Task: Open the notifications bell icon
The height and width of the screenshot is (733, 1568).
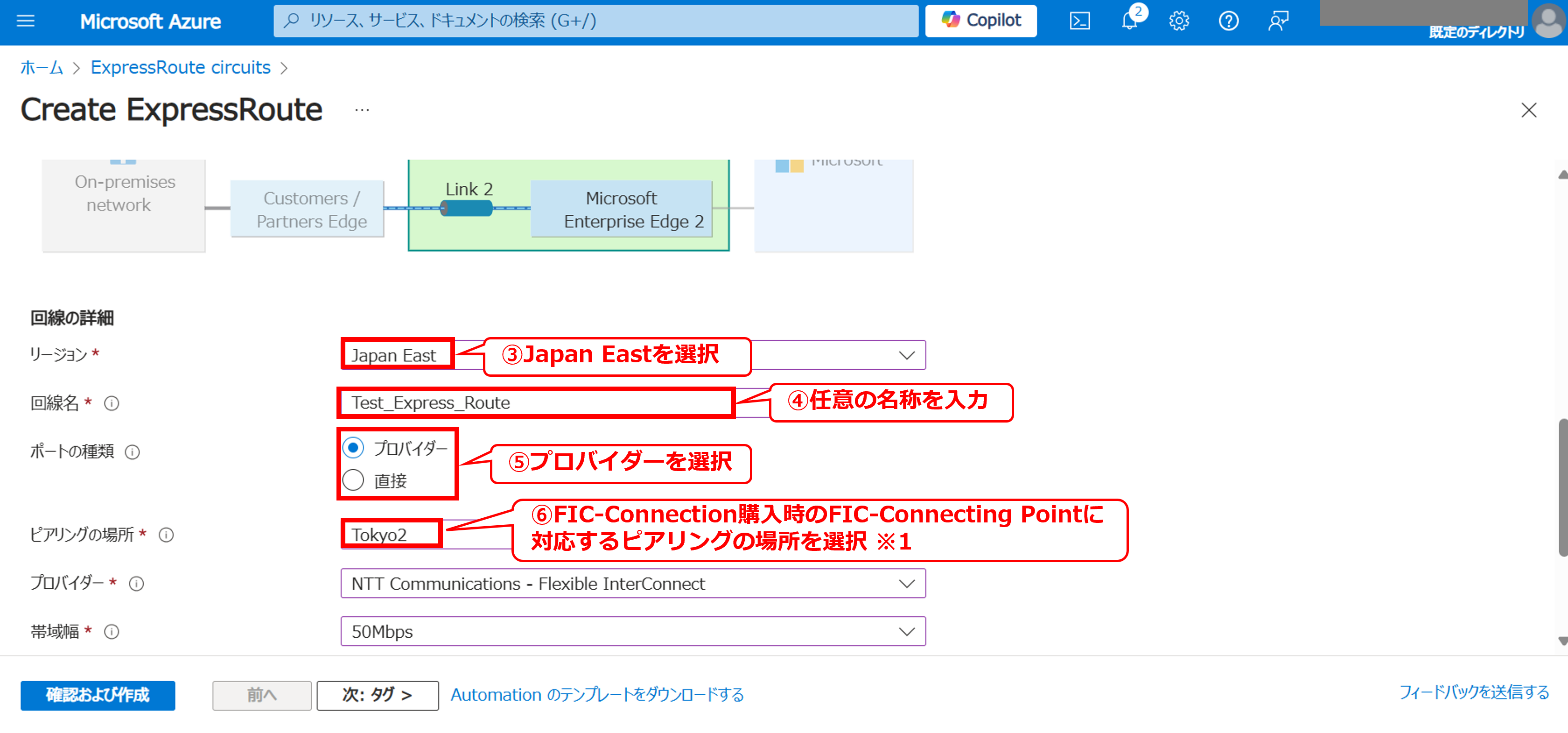Action: tap(1129, 21)
